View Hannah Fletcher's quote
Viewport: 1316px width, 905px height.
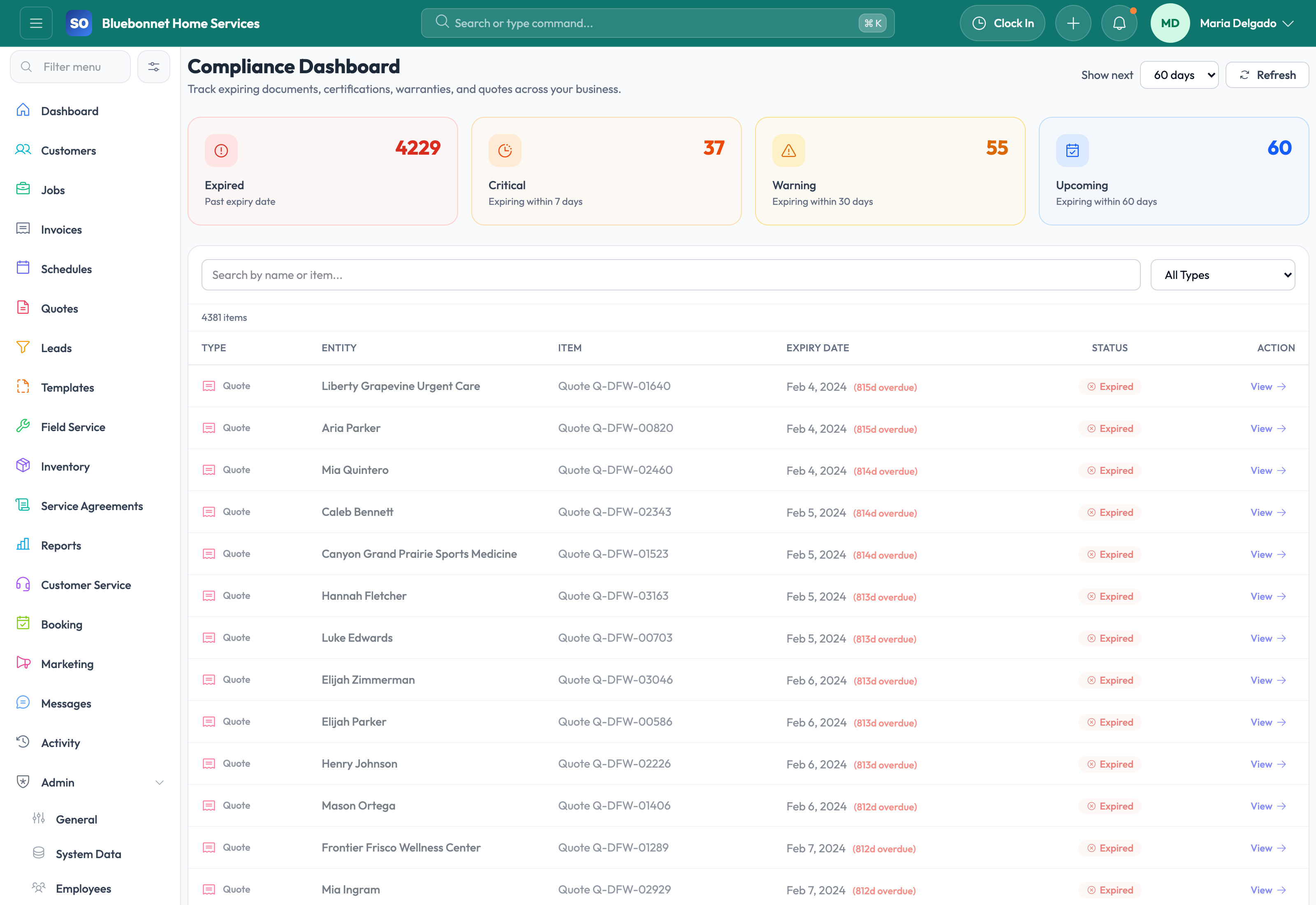pyautogui.click(x=1268, y=596)
